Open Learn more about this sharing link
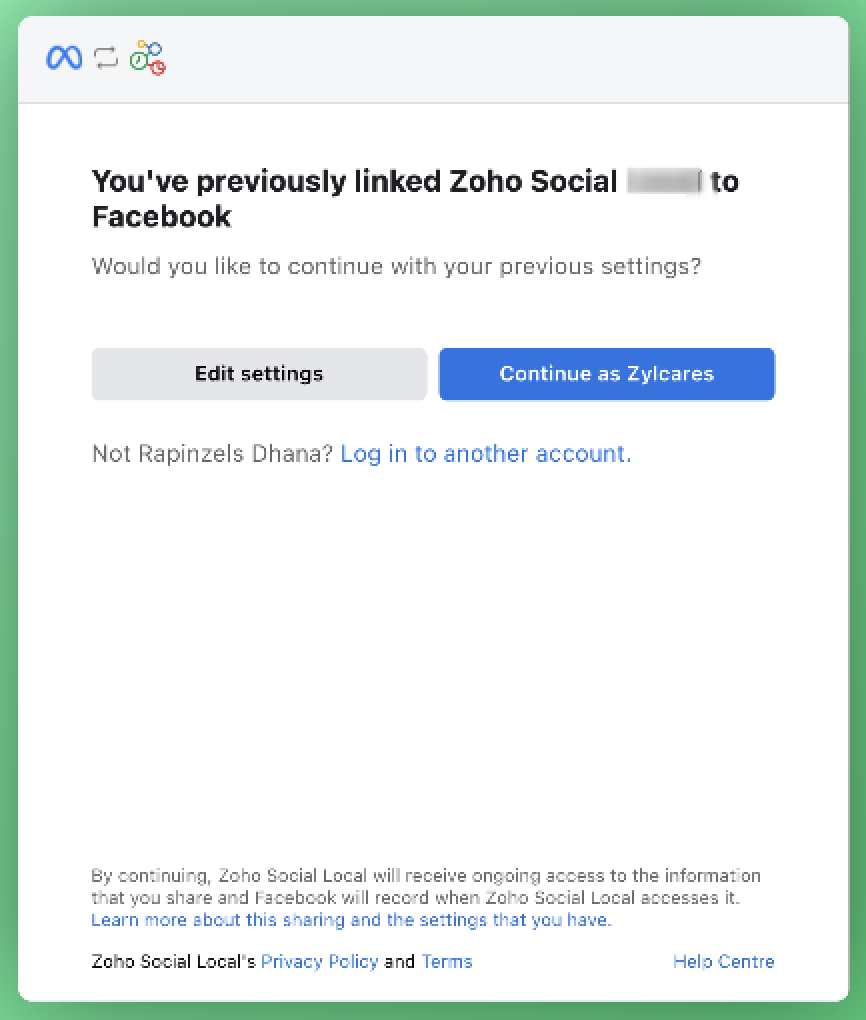The width and height of the screenshot is (866, 1020). [351, 920]
